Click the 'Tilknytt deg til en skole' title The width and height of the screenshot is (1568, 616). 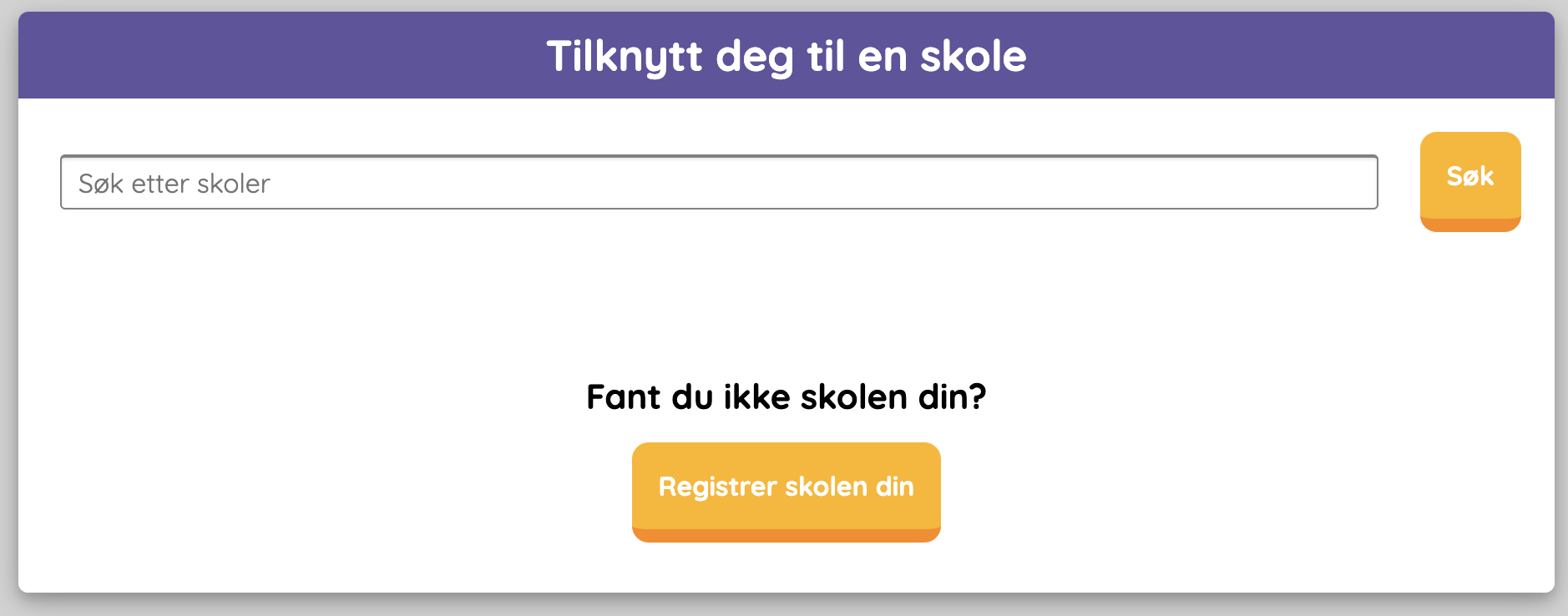[786, 56]
